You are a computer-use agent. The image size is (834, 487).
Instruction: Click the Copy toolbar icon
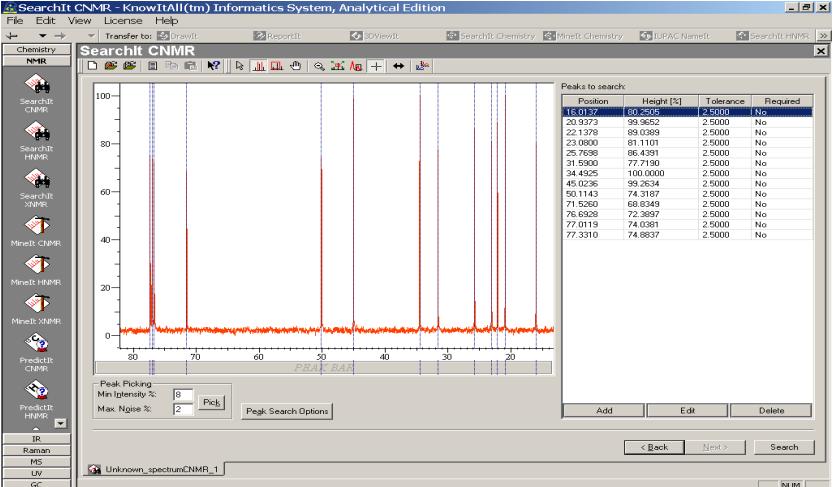pos(171,66)
